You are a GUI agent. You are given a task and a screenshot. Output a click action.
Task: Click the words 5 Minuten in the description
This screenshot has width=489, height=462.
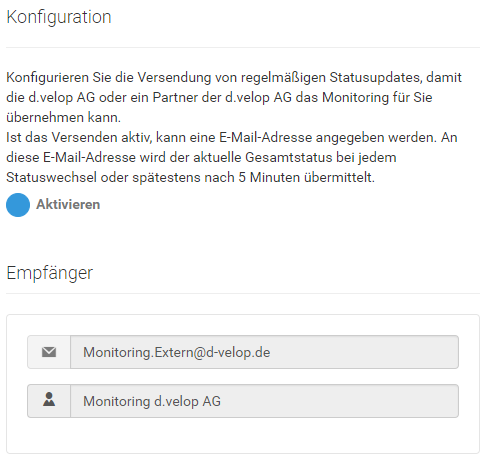click(269, 177)
